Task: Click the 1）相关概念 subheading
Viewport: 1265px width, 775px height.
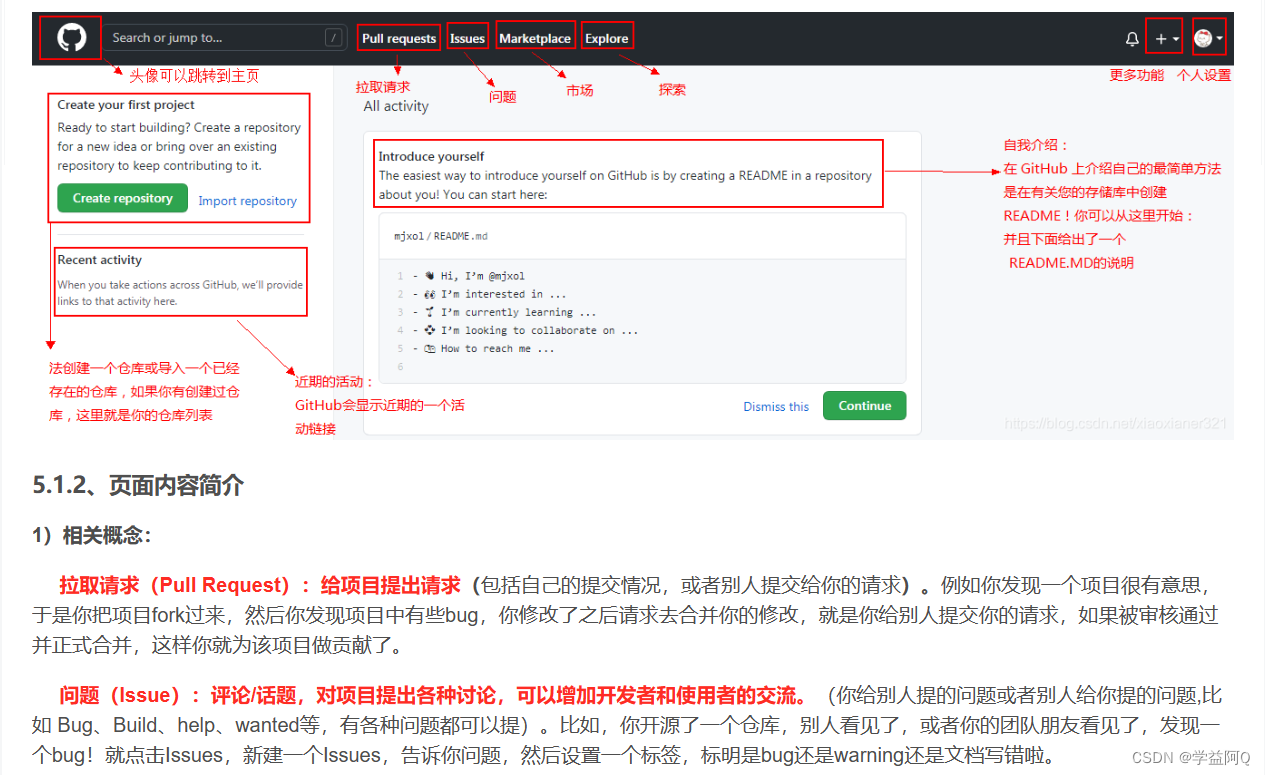Action: coord(92,536)
